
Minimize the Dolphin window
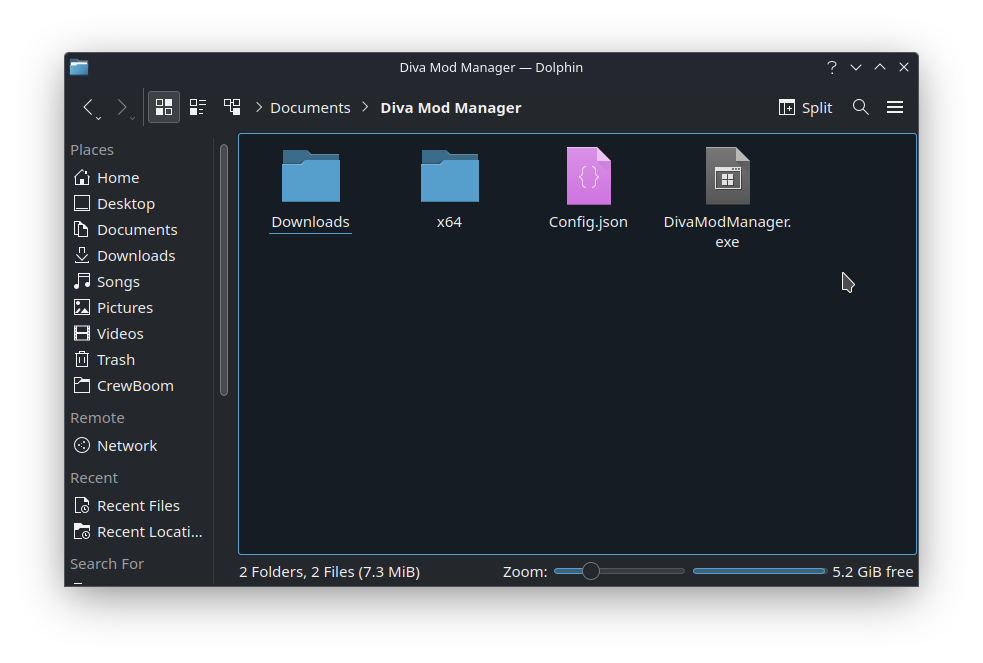point(856,67)
